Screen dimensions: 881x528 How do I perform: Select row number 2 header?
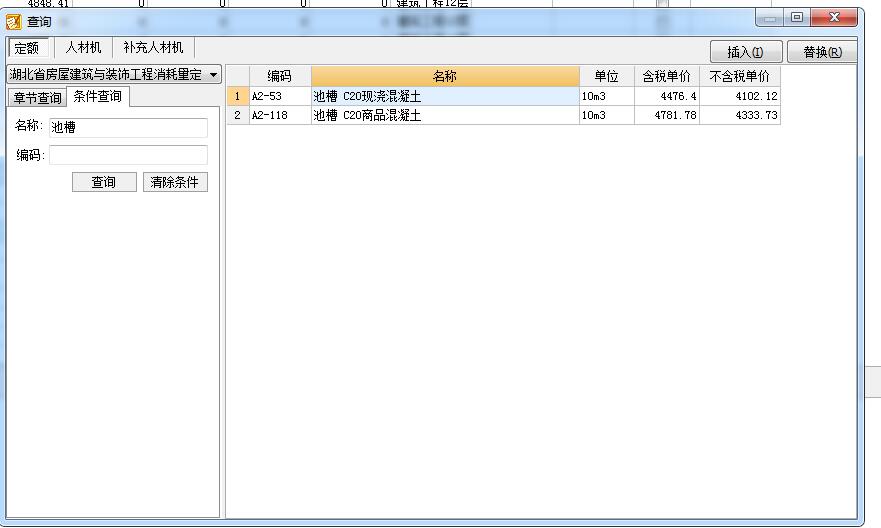[x=238, y=115]
